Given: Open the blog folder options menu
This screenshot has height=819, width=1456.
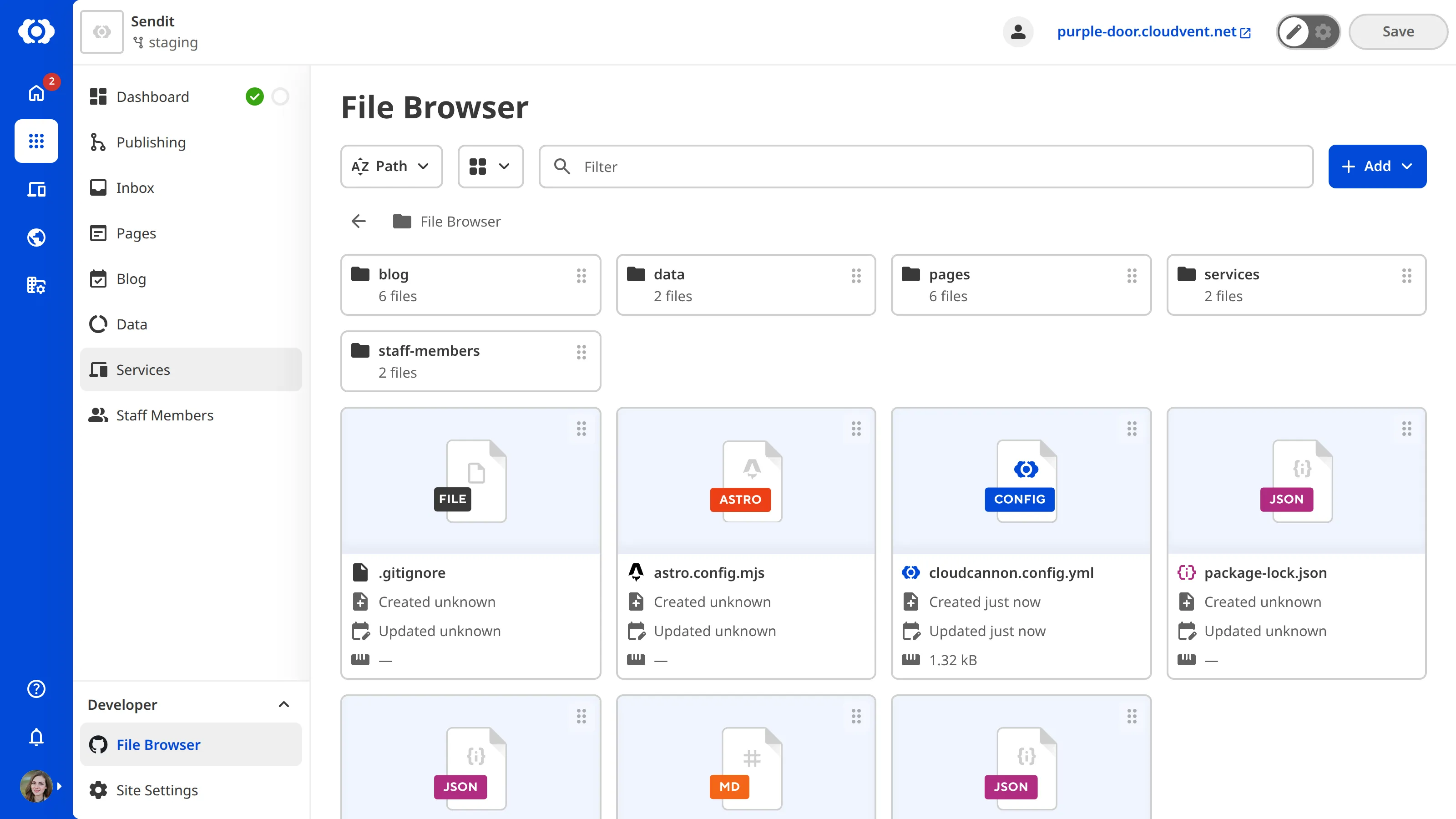Looking at the screenshot, I should [581, 276].
